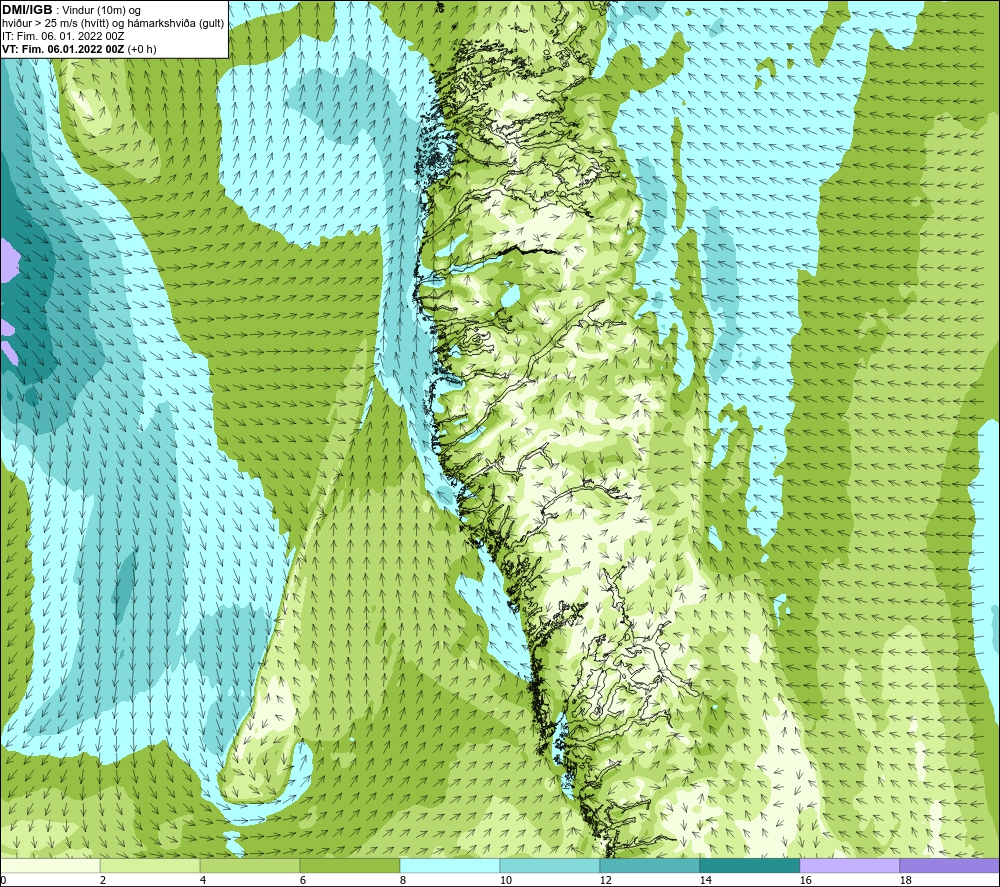Click the 12–14 m/s medium teal legend swatch
This screenshot has height=887, width=1000.
coord(650,865)
